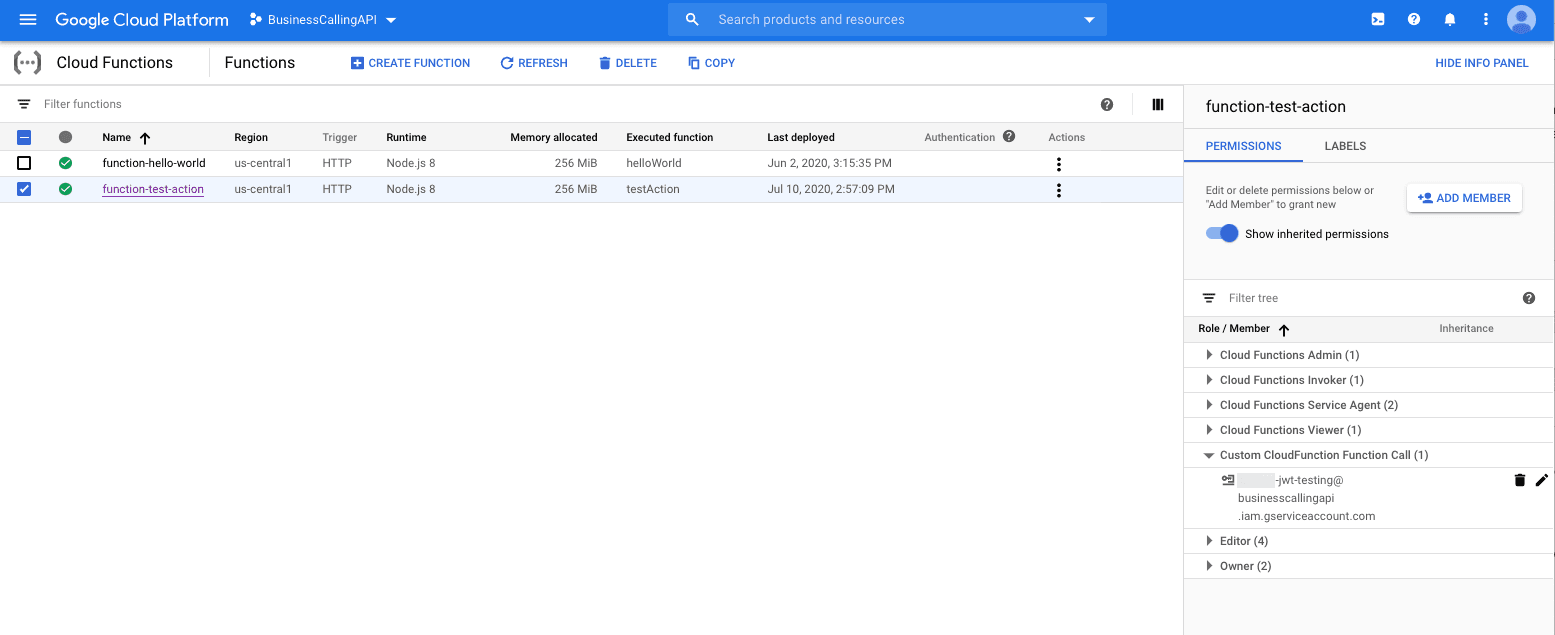Switch to the PERMISSIONS tab
This screenshot has height=635, width=1555.
(1243, 145)
